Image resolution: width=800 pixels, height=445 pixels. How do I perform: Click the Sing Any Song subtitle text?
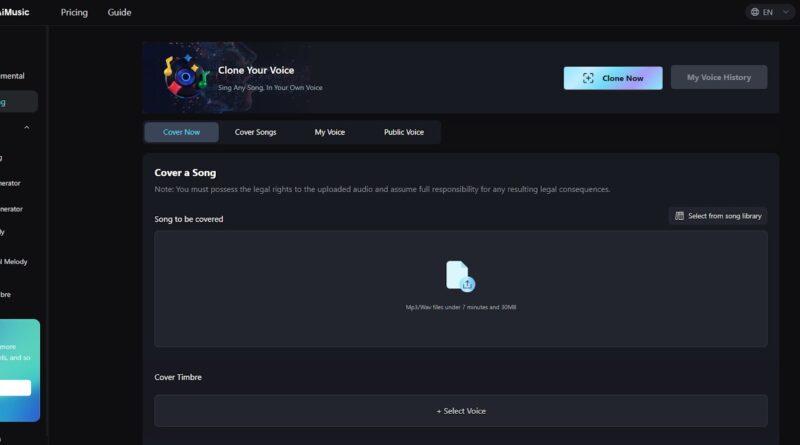point(270,88)
